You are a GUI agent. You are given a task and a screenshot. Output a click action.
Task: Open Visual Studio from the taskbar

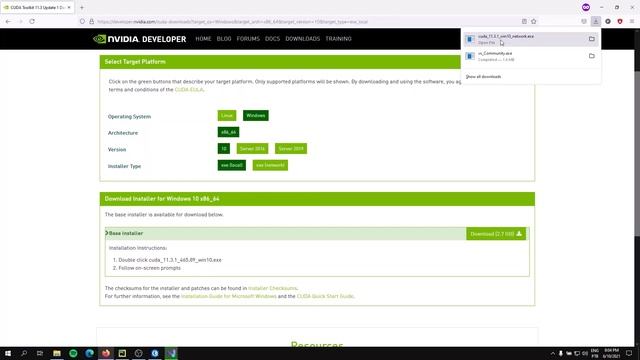[x=171, y=353]
